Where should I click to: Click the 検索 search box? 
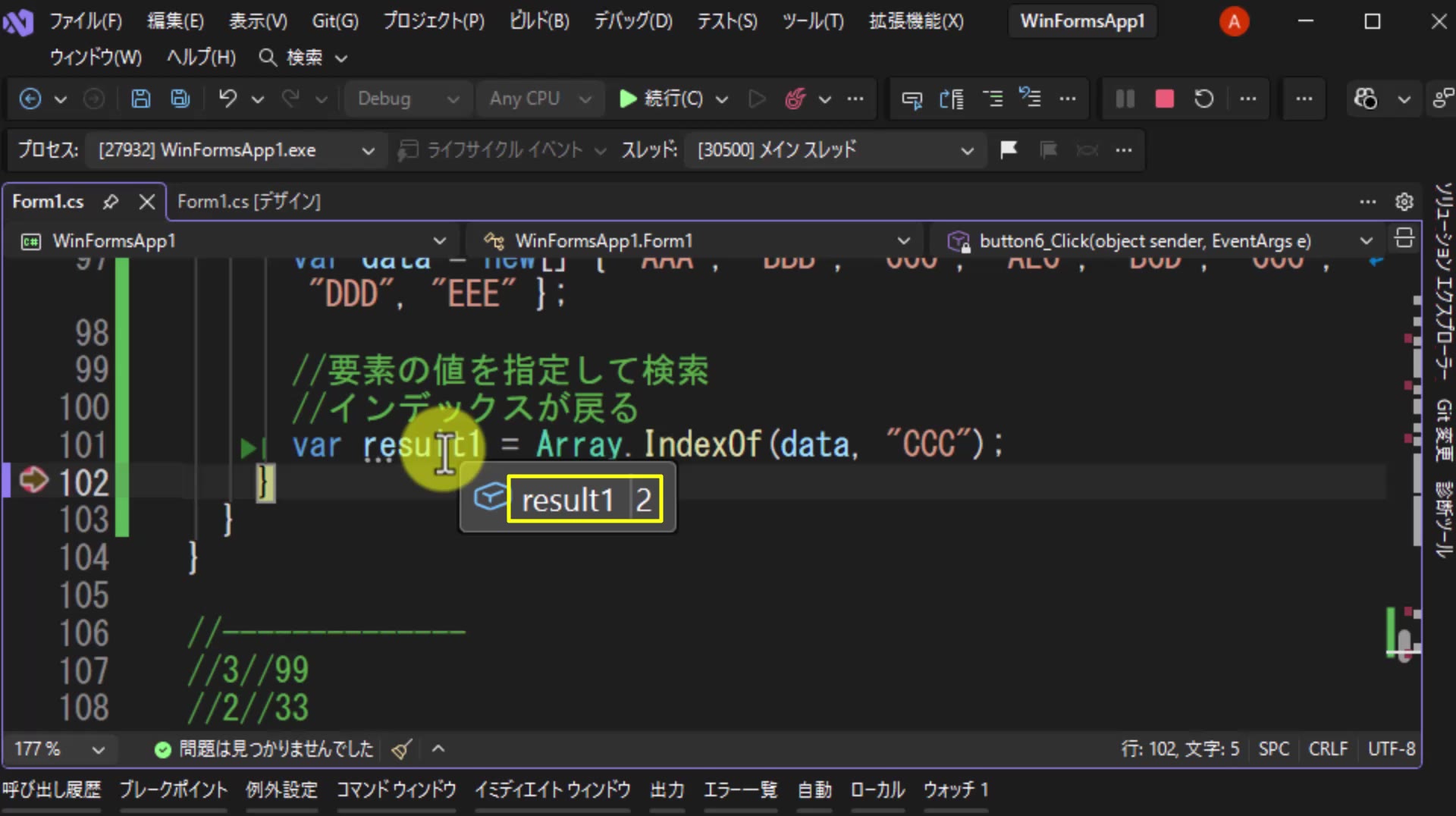(x=303, y=58)
